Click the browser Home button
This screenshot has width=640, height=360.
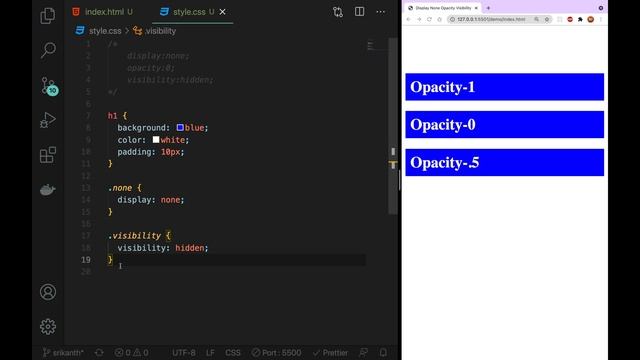pos(439,19)
